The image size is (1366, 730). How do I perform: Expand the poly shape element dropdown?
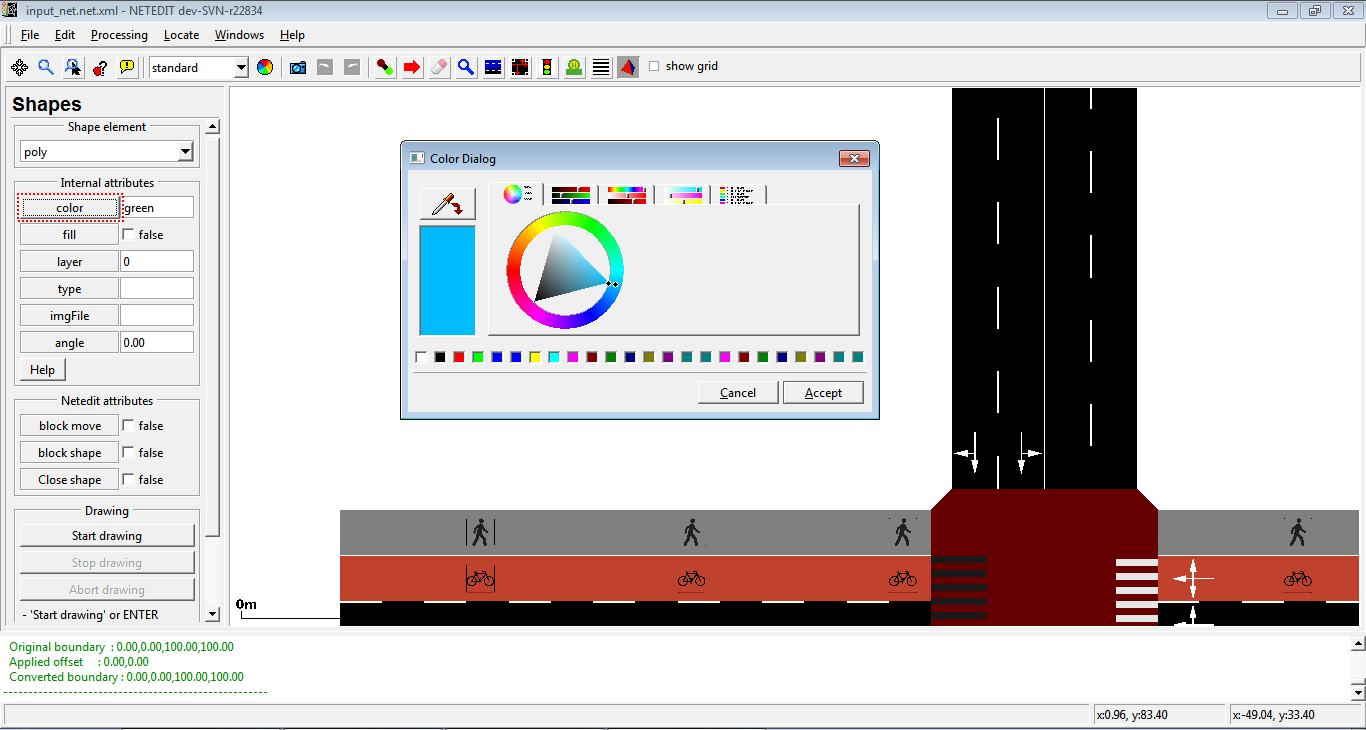coord(185,152)
